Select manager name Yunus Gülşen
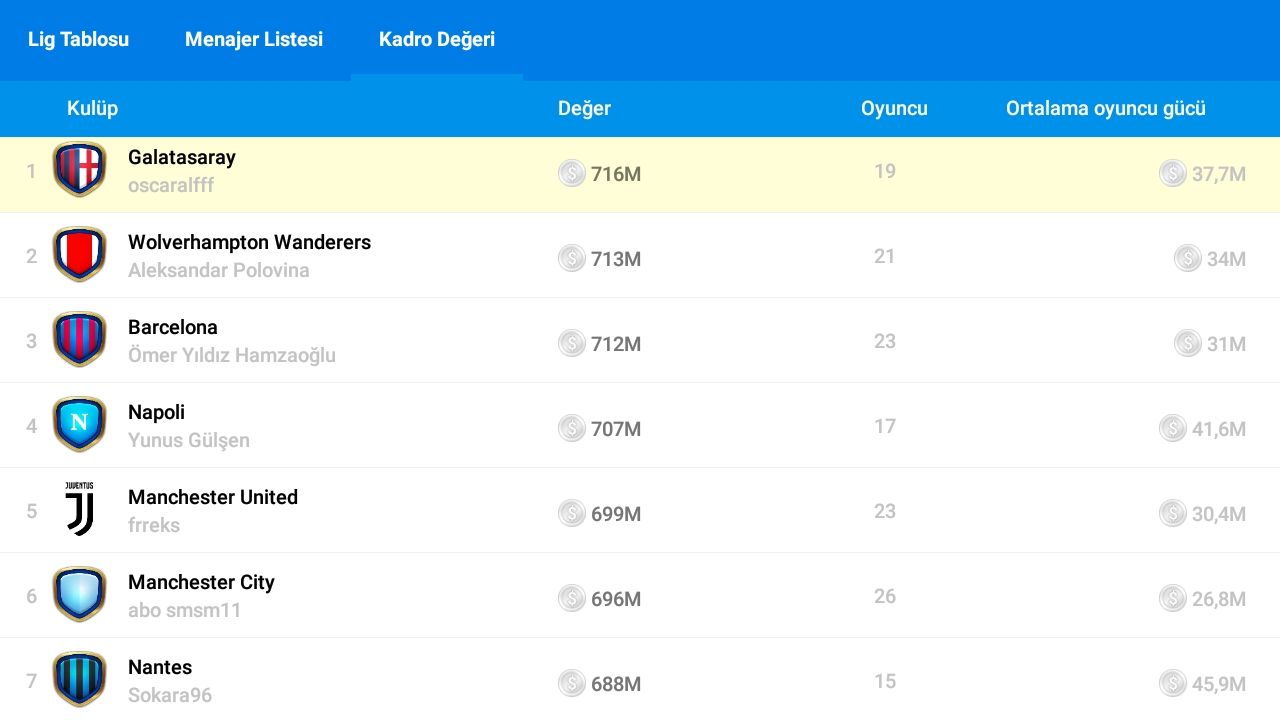 tap(189, 440)
